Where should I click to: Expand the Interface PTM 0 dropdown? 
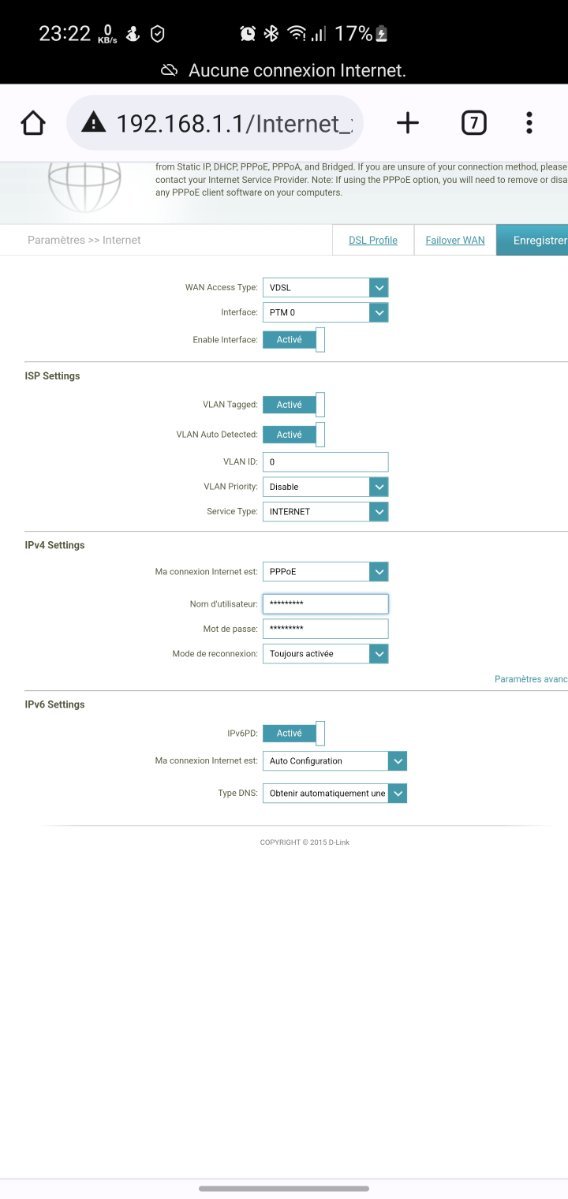[325, 312]
